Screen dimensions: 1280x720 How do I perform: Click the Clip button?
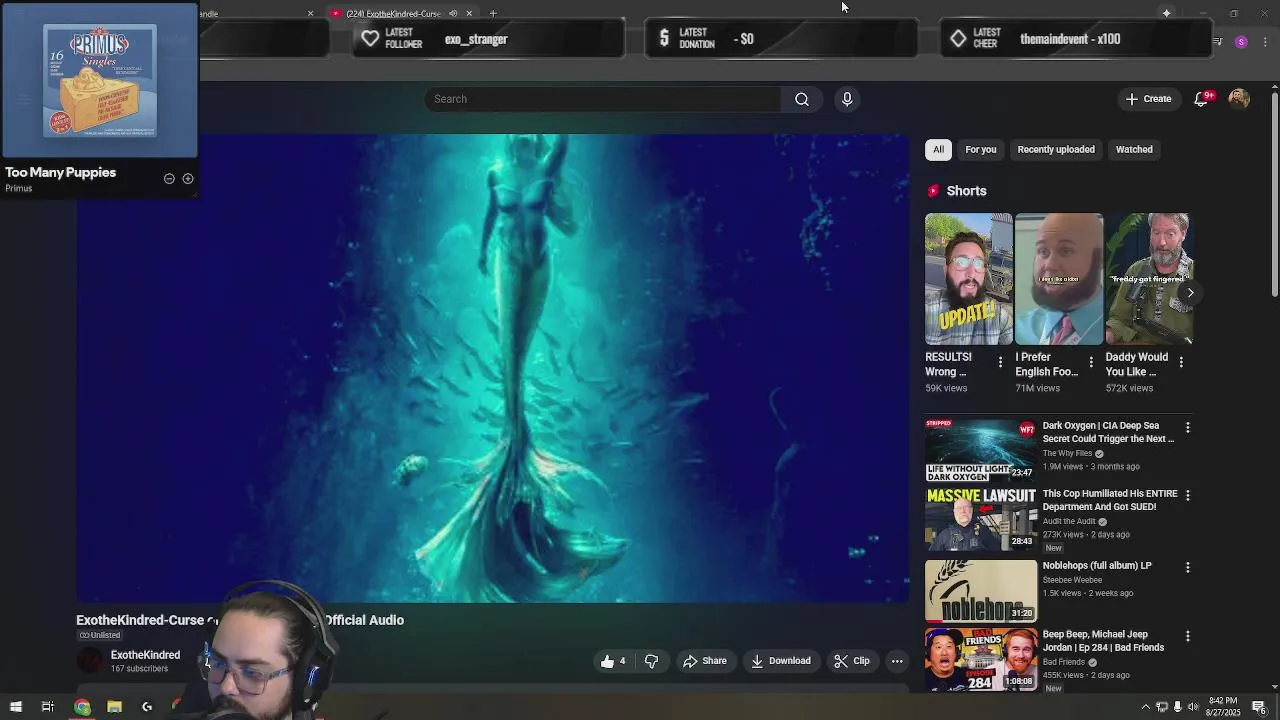click(852, 661)
